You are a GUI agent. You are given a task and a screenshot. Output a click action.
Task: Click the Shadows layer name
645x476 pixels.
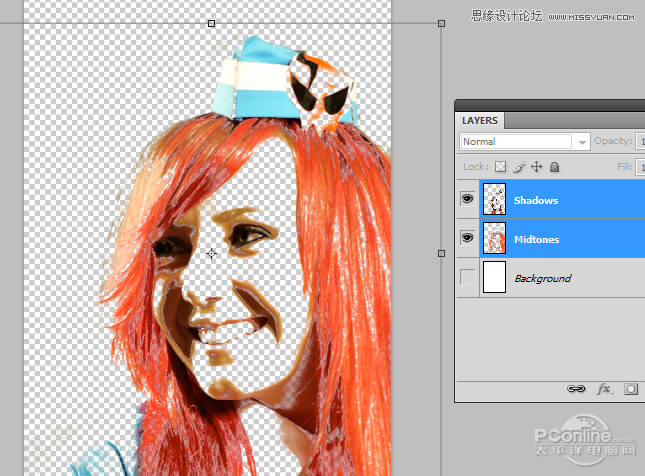click(536, 201)
